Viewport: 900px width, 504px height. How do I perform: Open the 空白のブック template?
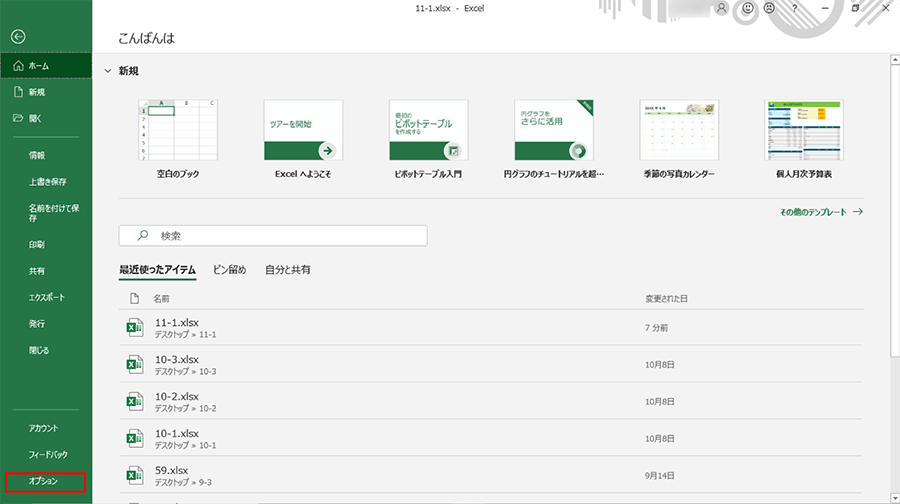pyautogui.click(x=178, y=139)
